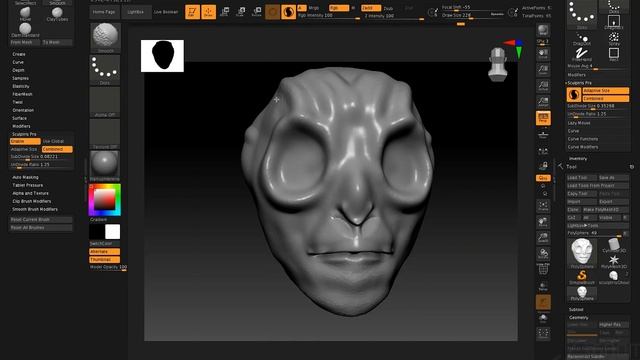The width and height of the screenshot is (640, 360).
Task: Open the current brush picker (Smooth)
Action: pyautogui.click(x=105, y=38)
